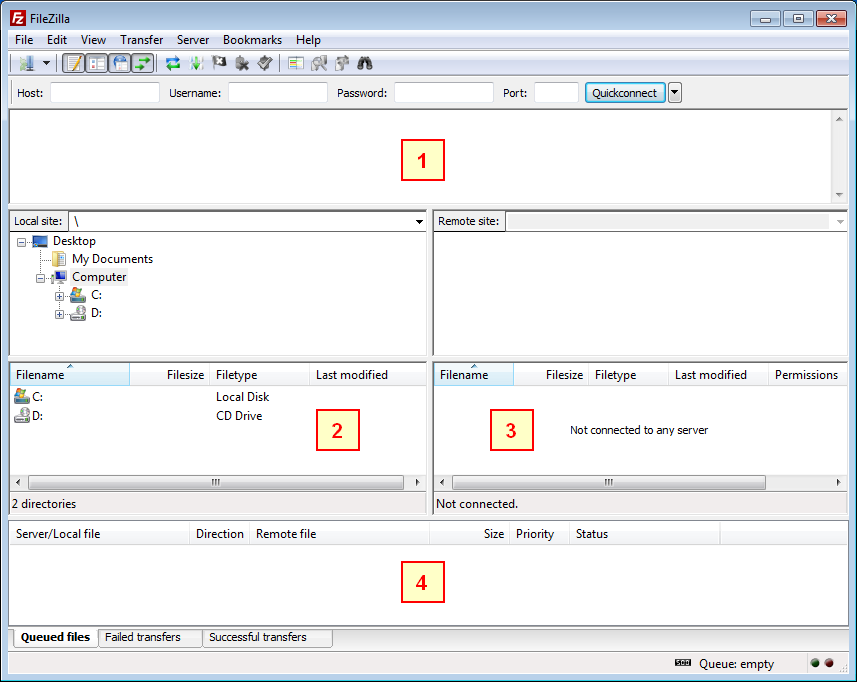Click the FileZilla logo in title bar
Viewport: 857px width, 682px height.
coord(17,18)
